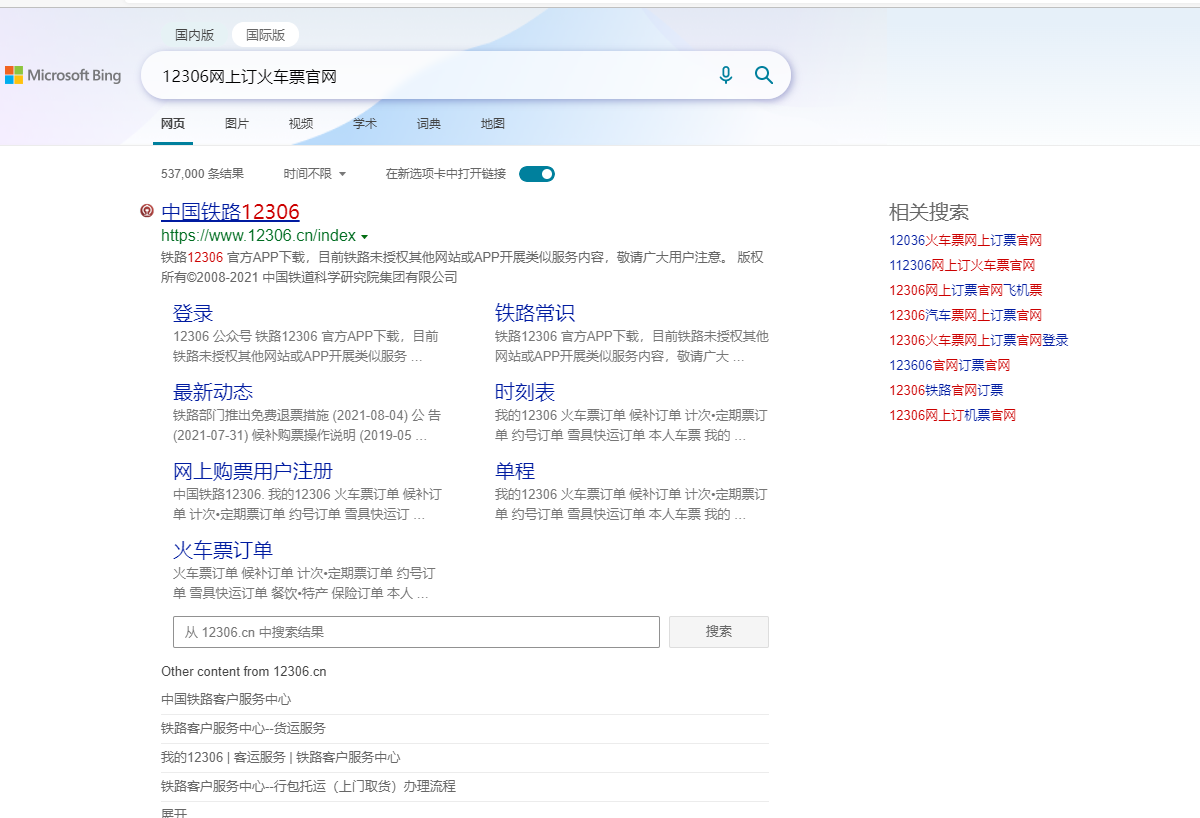The width and height of the screenshot is (1200, 818).
Task: Open the https://www.12306.cn/index URL
Action: (258, 236)
